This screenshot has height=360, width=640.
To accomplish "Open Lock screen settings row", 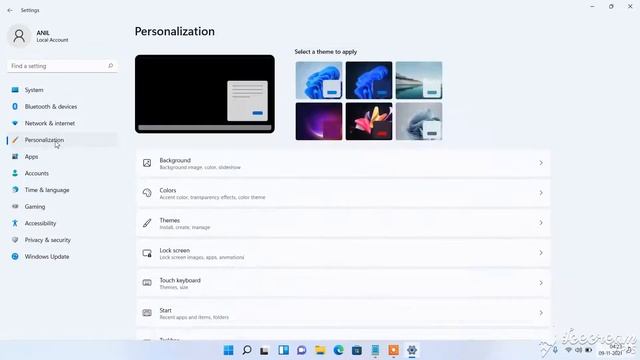I will point(343,253).
